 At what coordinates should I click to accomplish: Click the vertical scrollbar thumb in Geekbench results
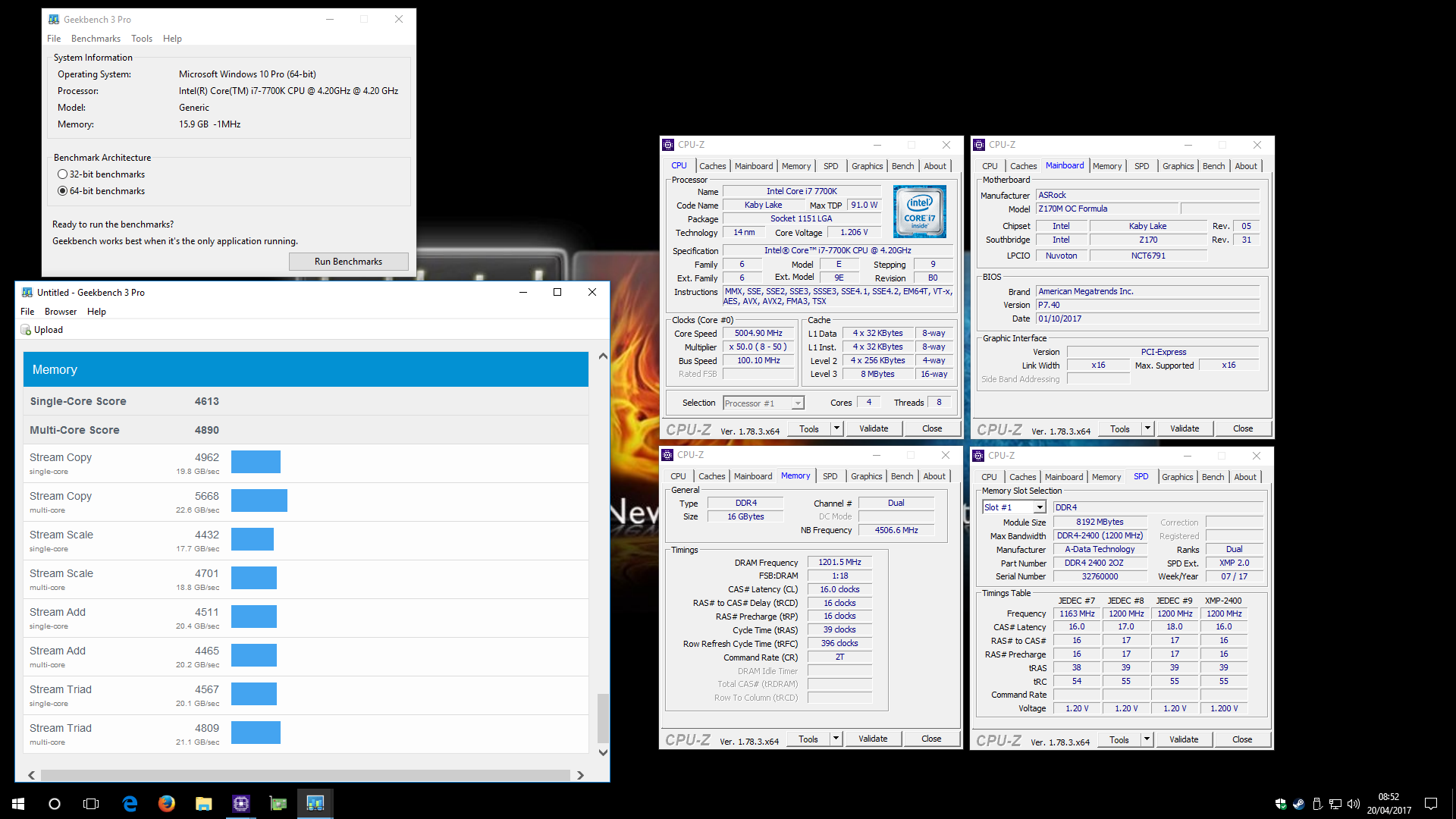[603, 718]
